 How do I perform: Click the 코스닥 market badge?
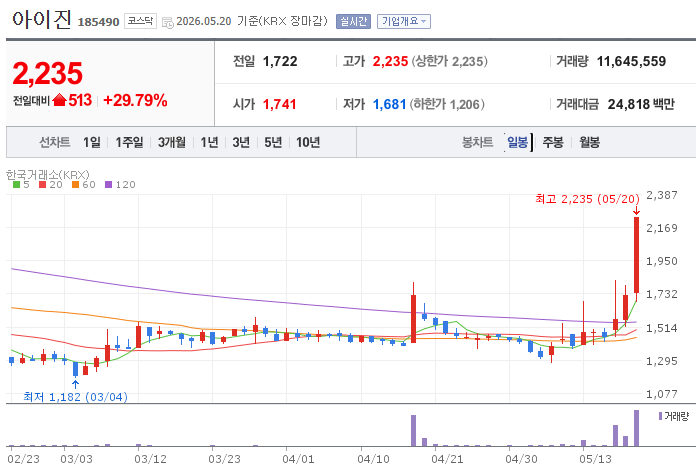coord(140,21)
